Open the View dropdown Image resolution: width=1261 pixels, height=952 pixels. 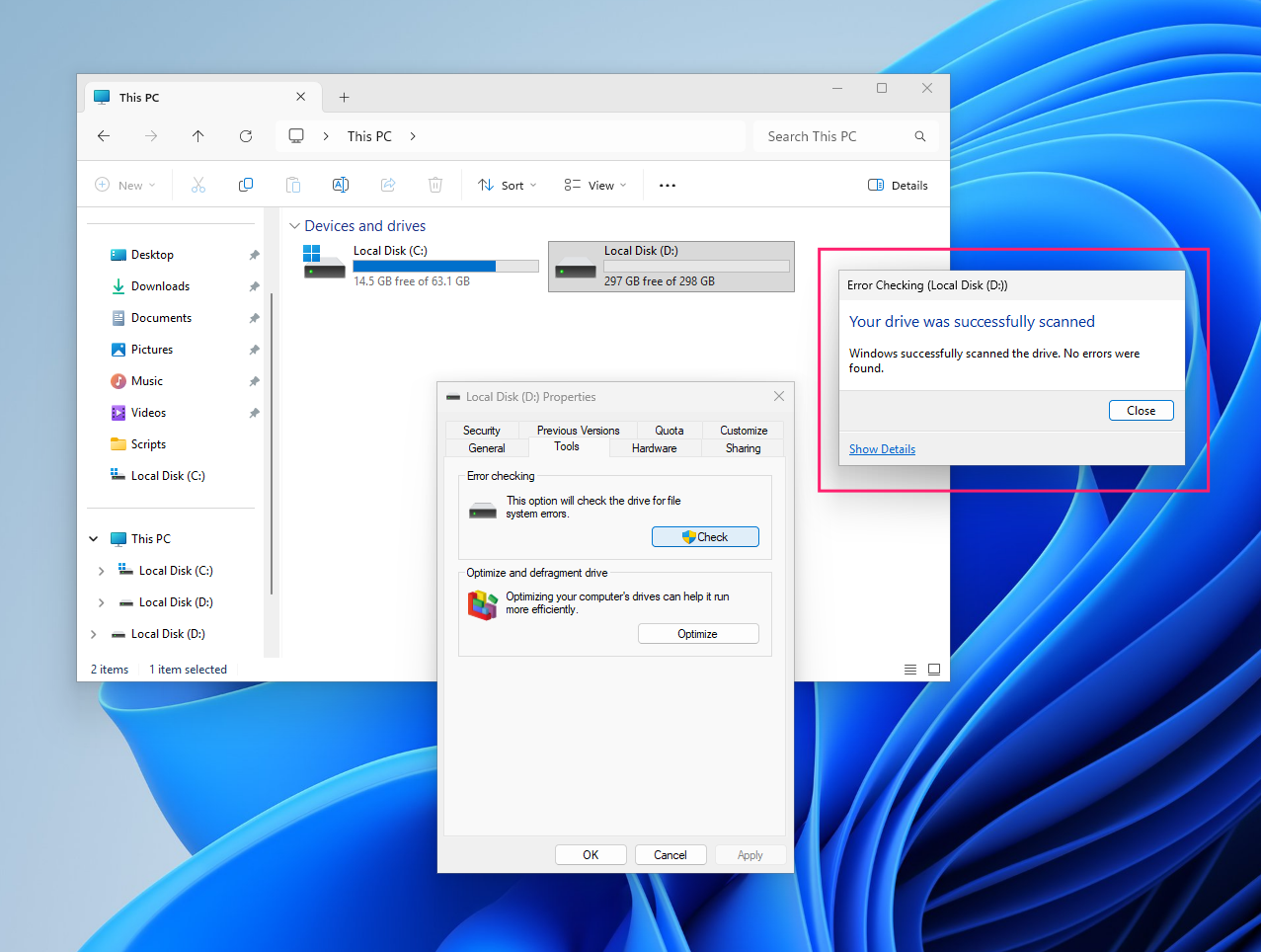click(x=595, y=185)
